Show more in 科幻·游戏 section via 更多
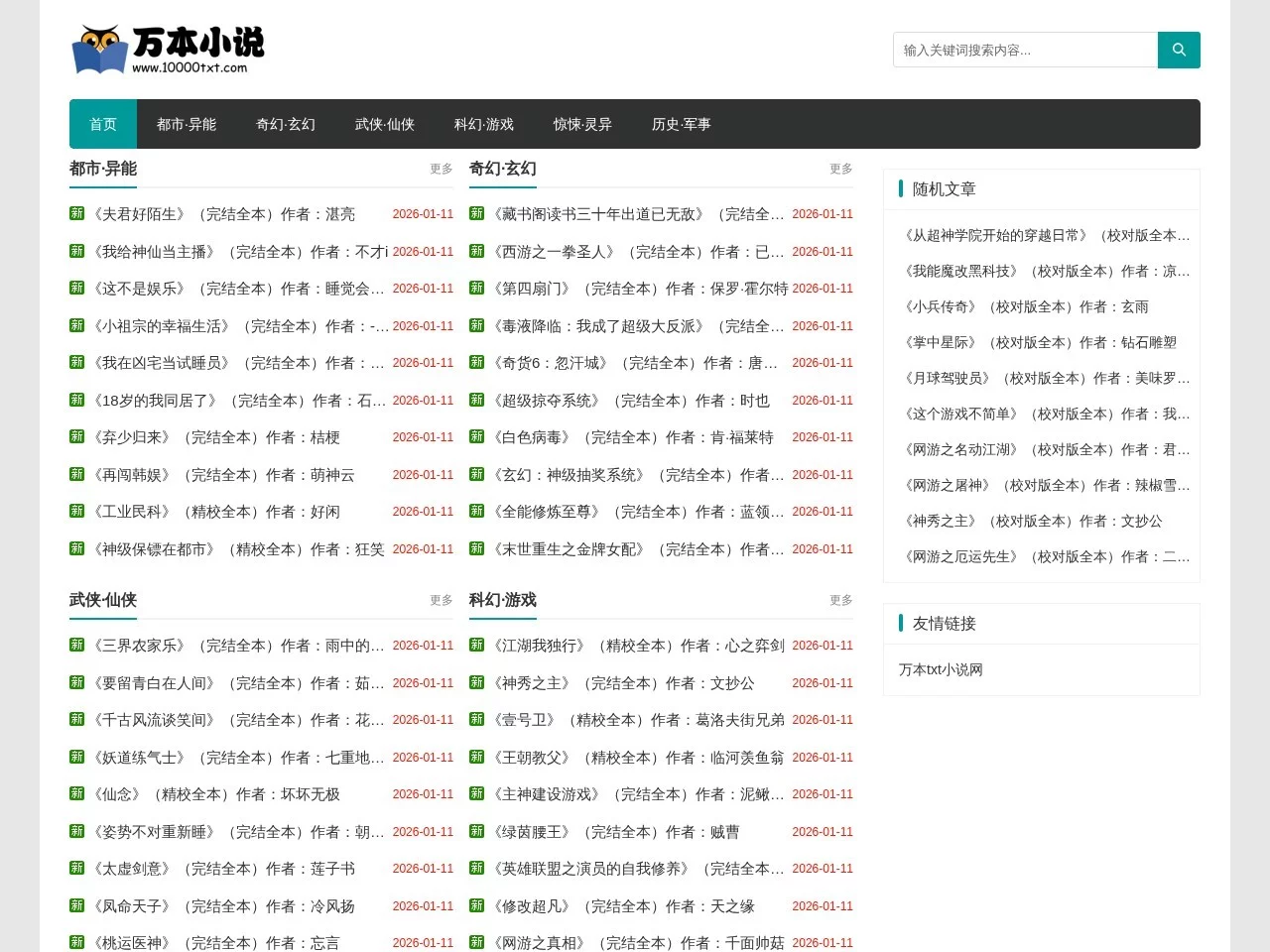Viewport: 1270px width, 952px height. click(841, 601)
